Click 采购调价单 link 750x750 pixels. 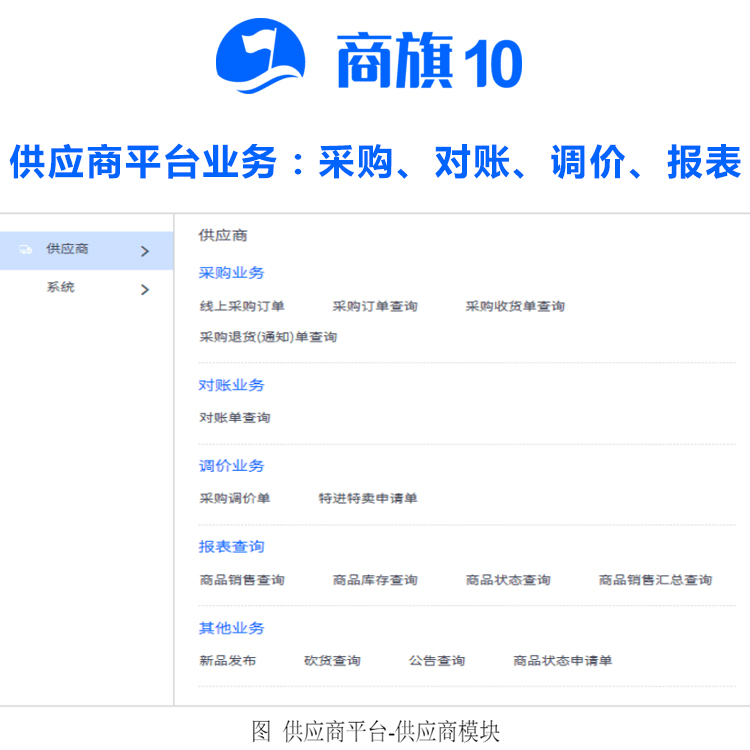coord(235,498)
